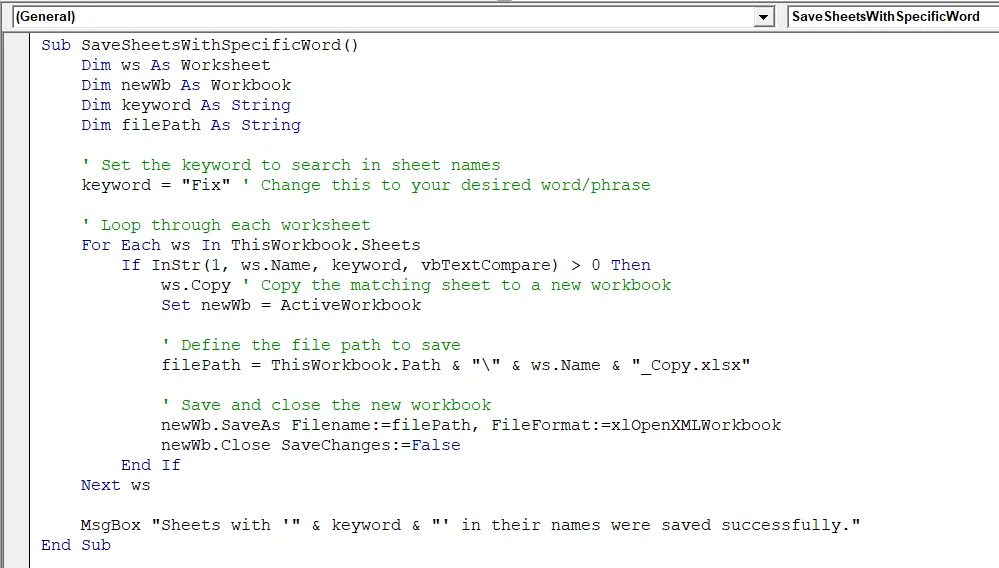Click the 'Dim filePath As String' line
Image resolution: width=999 pixels, height=568 pixels.
click(x=191, y=125)
